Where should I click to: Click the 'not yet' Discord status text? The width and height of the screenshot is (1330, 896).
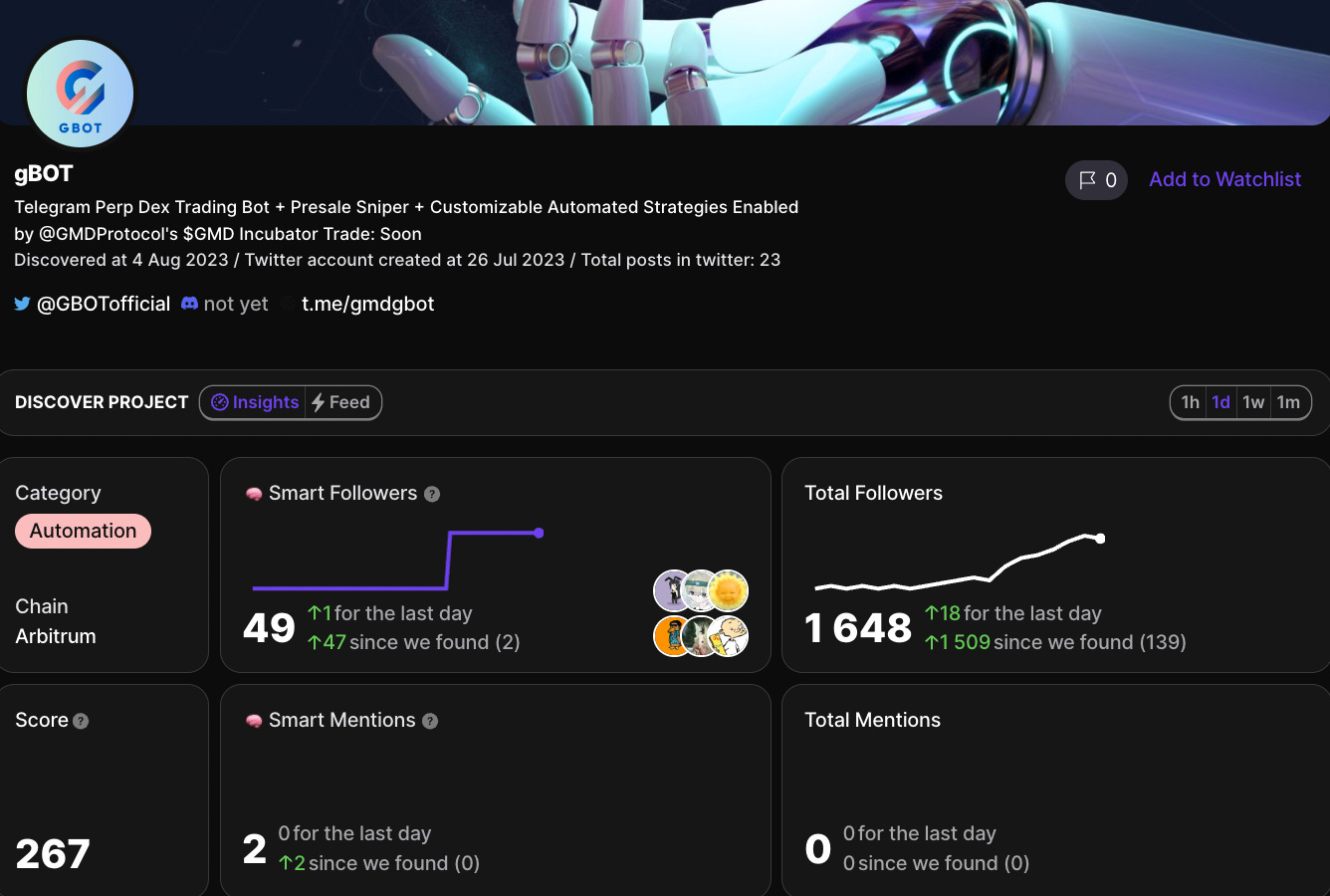point(236,304)
